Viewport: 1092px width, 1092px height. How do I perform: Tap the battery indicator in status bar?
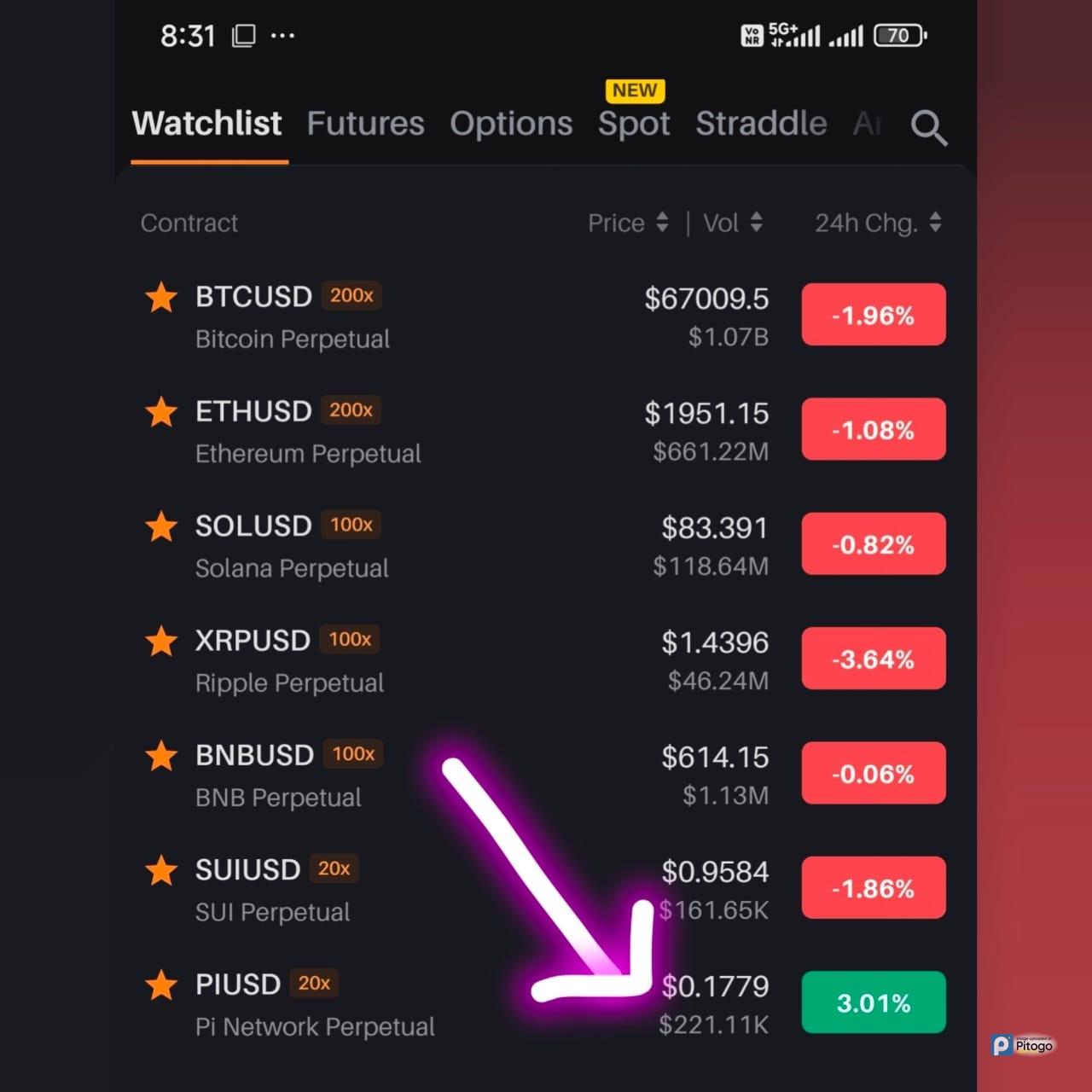(900, 36)
